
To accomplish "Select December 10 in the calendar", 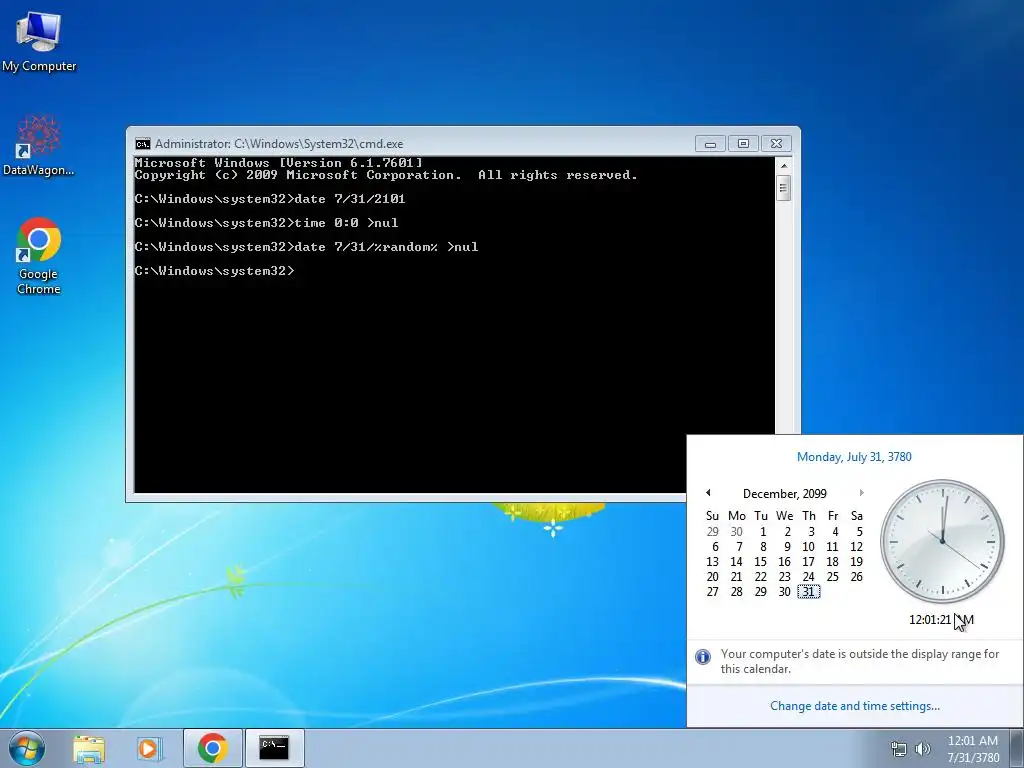I will pos(808,547).
